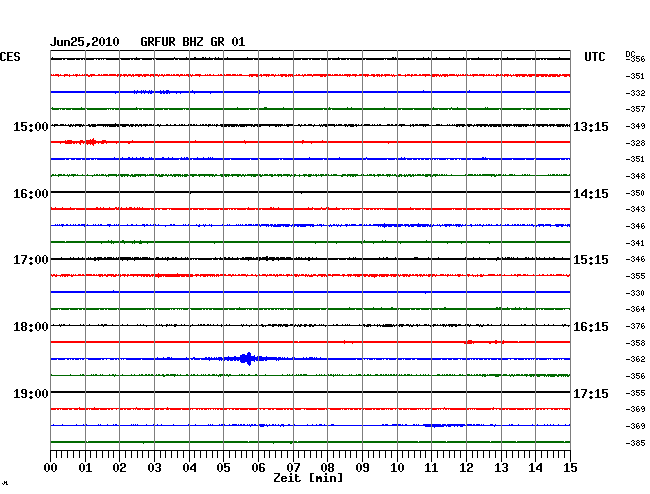Click the DC offset value "-332"
The width and height of the screenshot is (650, 494).
[635, 93]
